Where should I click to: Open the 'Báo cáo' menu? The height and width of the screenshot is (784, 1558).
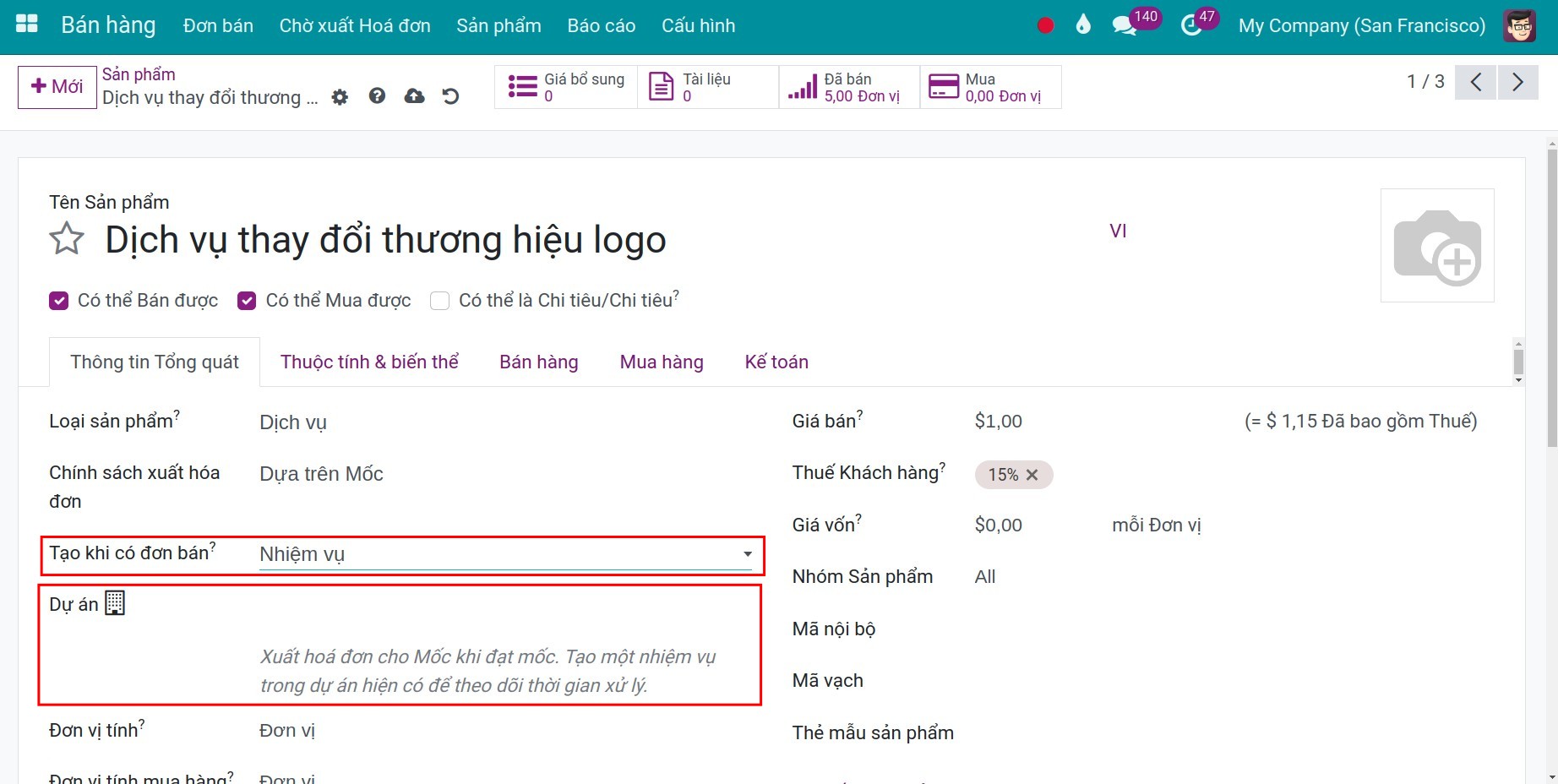point(601,24)
